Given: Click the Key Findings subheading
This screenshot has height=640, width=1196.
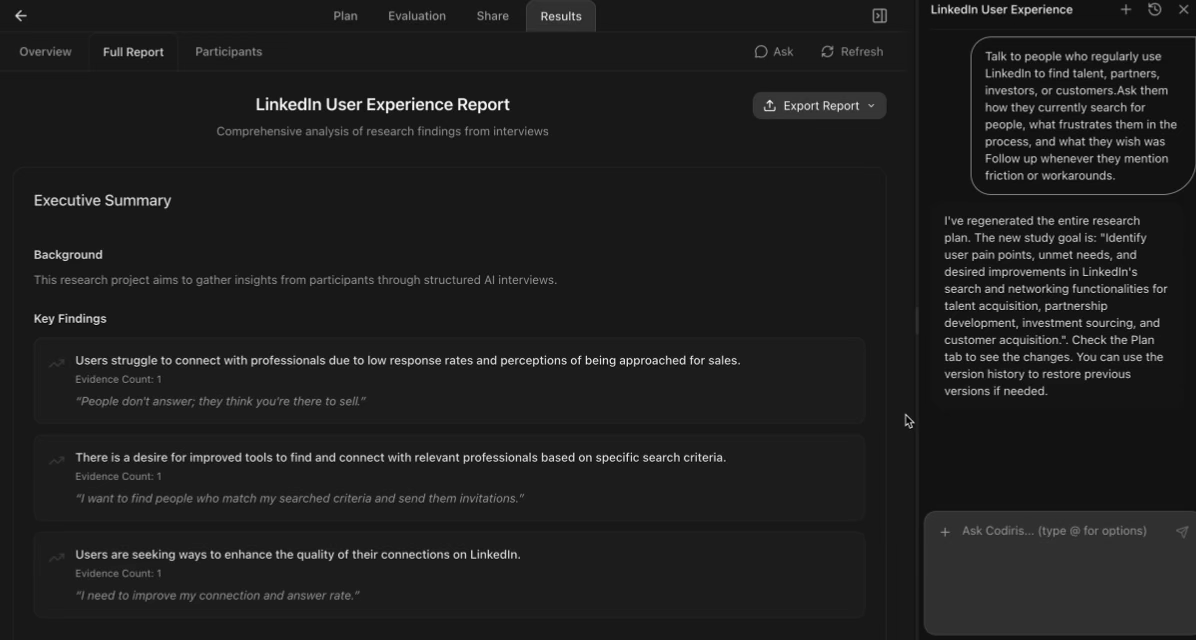Looking at the screenshot, I should tap(69, 319).
